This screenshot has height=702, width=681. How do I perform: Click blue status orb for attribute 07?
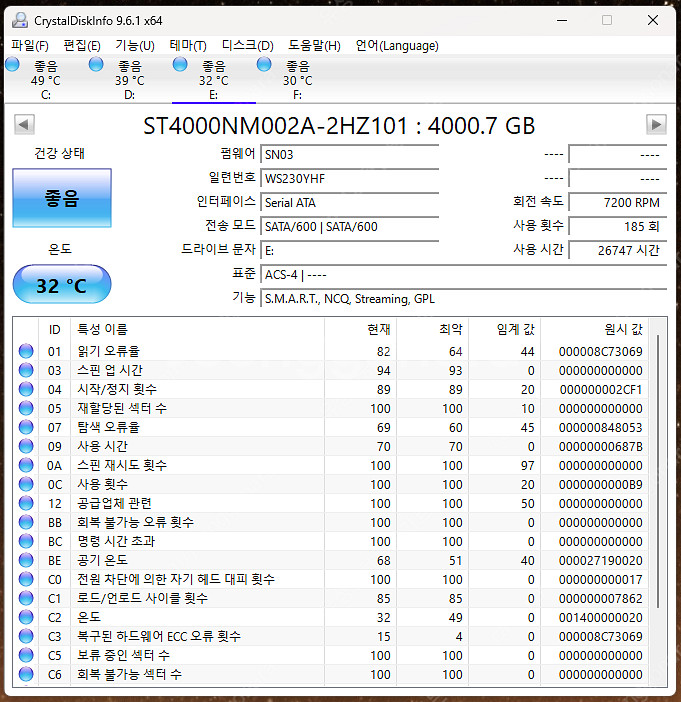pyautogui.click(x=26, y=427)
